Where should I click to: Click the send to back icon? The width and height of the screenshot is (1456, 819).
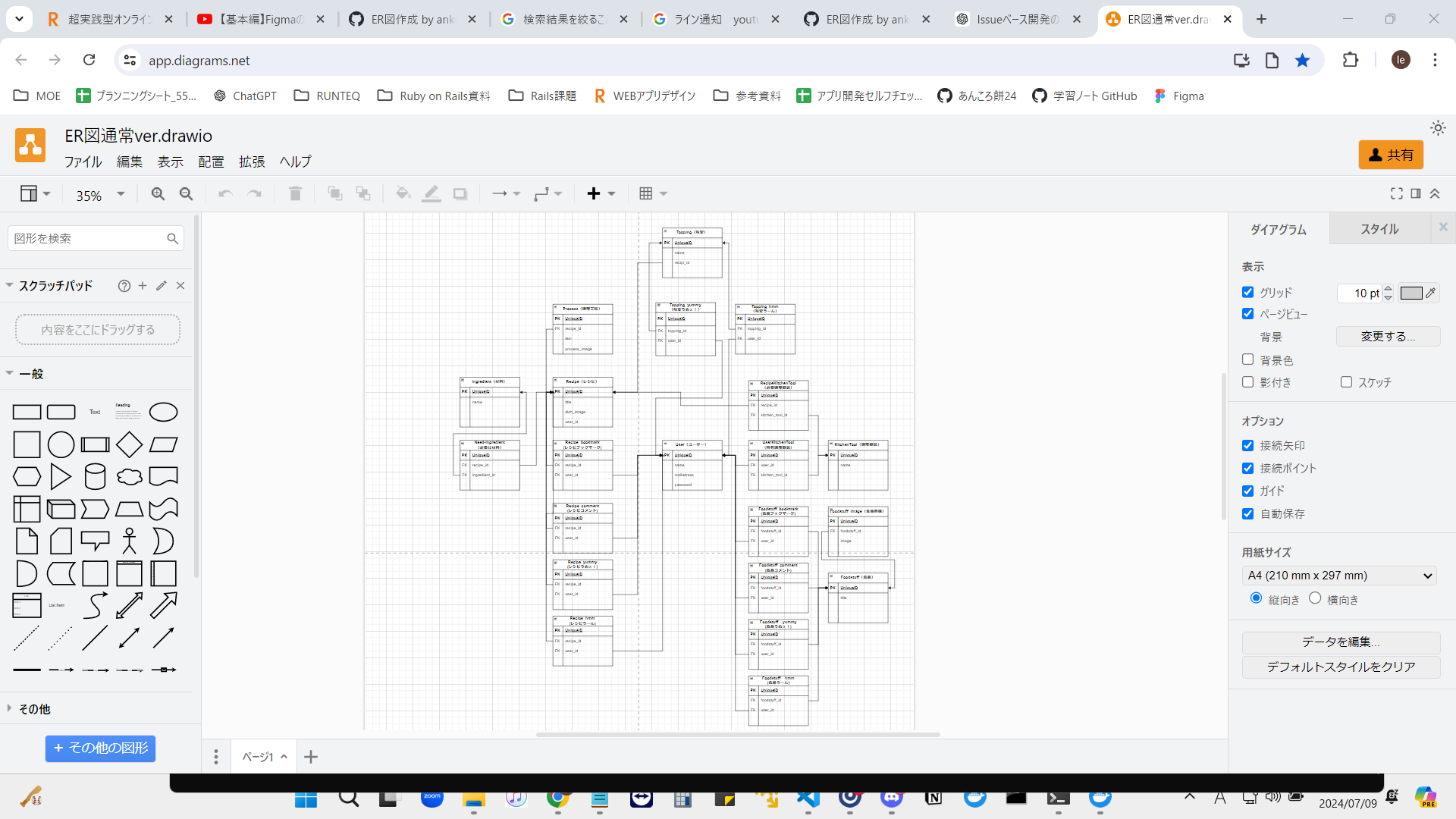click(x=363, y=194)
